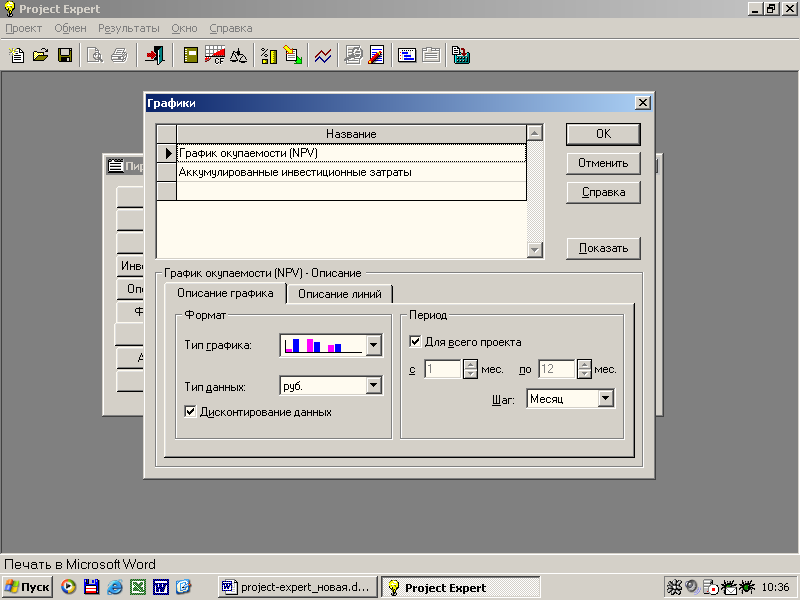The width and height of the screenshot is (800, 600).
Task: Open print preview toolbar icon
Action: tap(95, 55)
